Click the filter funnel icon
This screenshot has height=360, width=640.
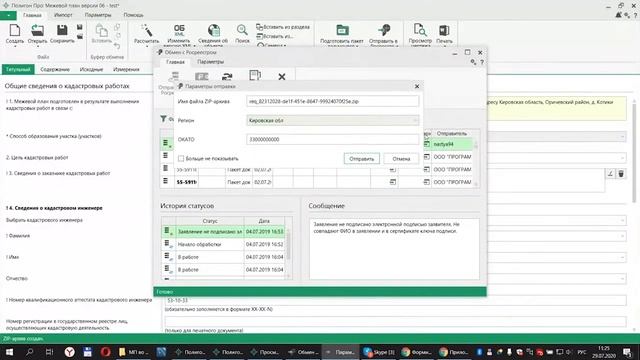tap(163, 119)
